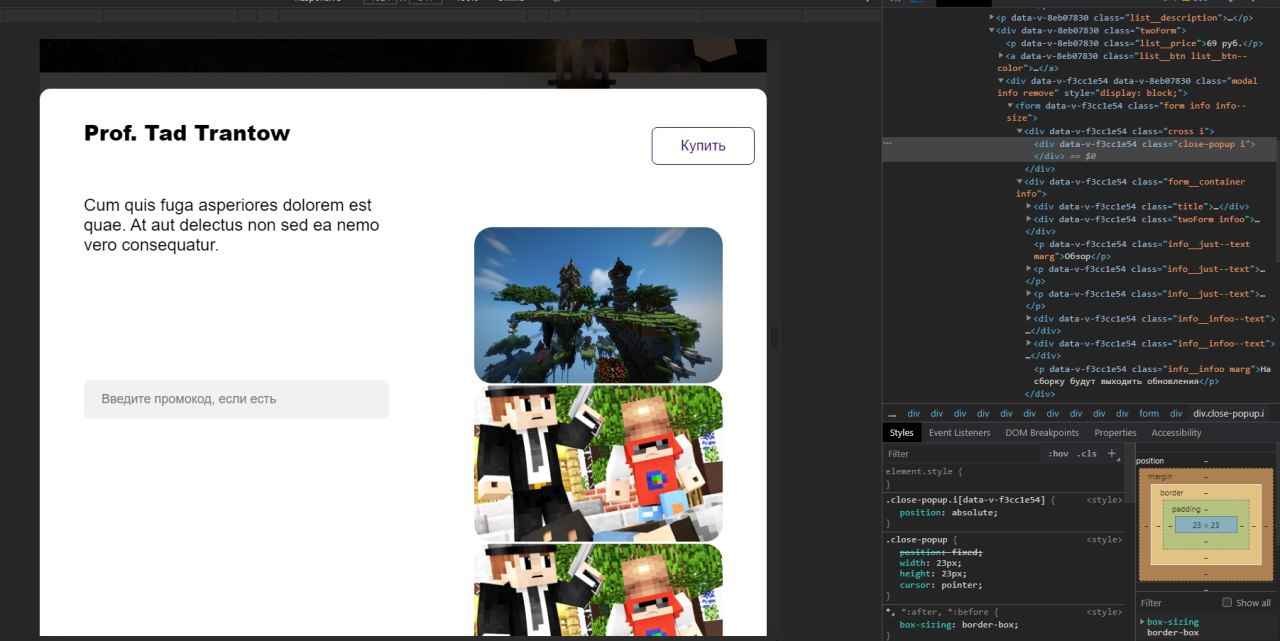Open style link for .close-popup.i rule

[x=1104, y=500]
